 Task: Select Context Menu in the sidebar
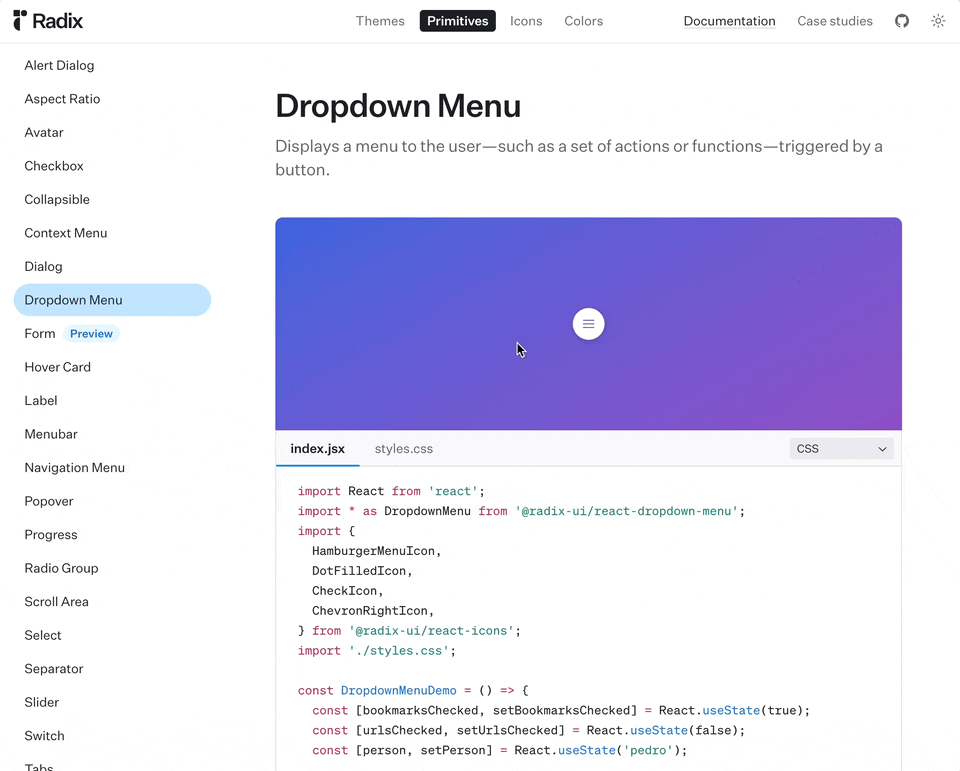click(66, 233)
